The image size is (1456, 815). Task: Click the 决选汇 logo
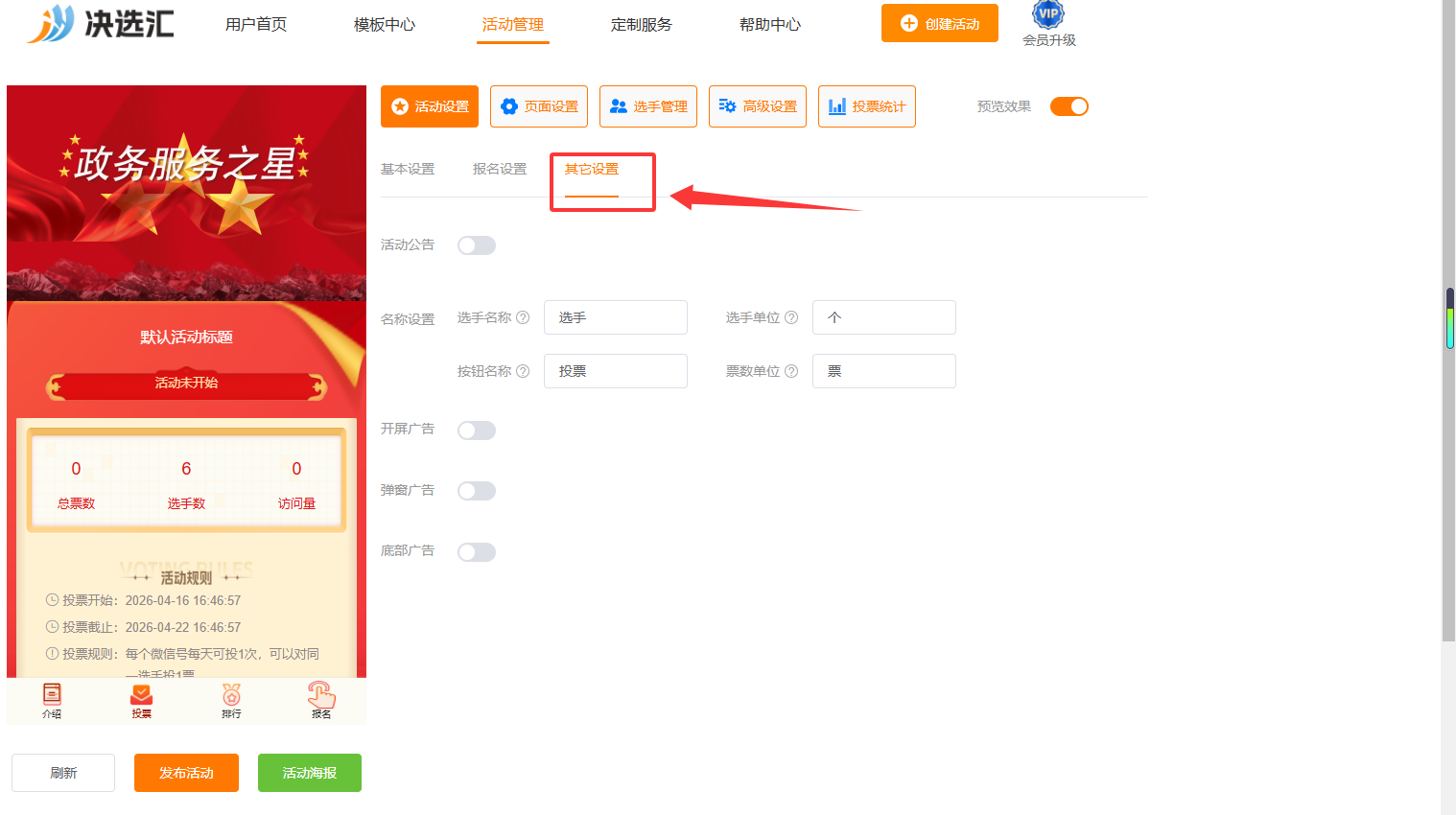click(100, 23)
